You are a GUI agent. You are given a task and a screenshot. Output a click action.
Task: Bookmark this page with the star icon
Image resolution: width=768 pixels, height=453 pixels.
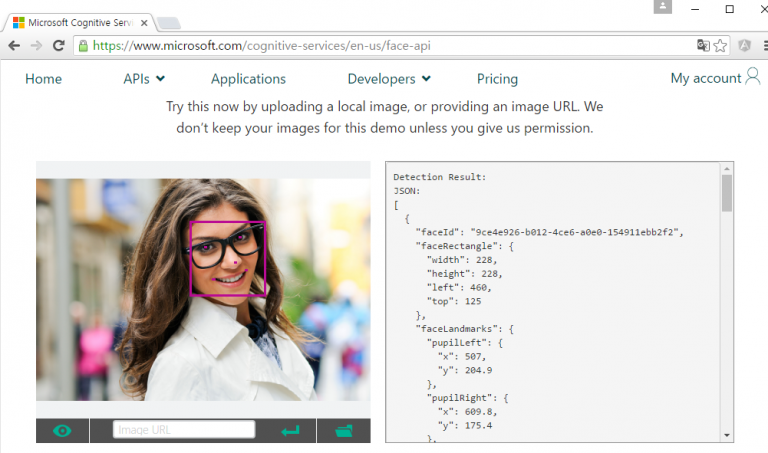[x=720, y=46]
